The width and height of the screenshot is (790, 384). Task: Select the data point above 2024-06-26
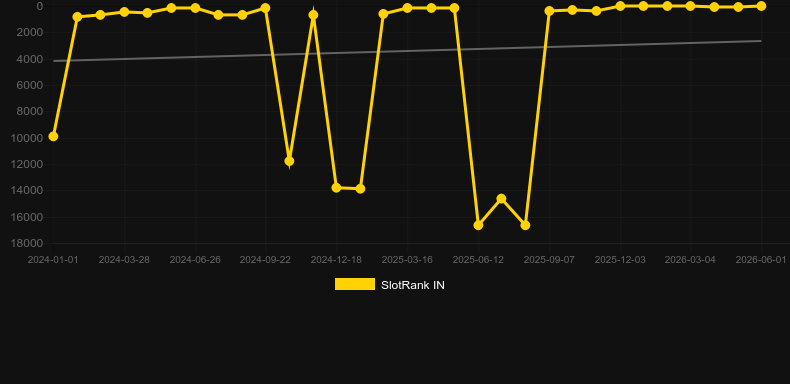point(195,8)
